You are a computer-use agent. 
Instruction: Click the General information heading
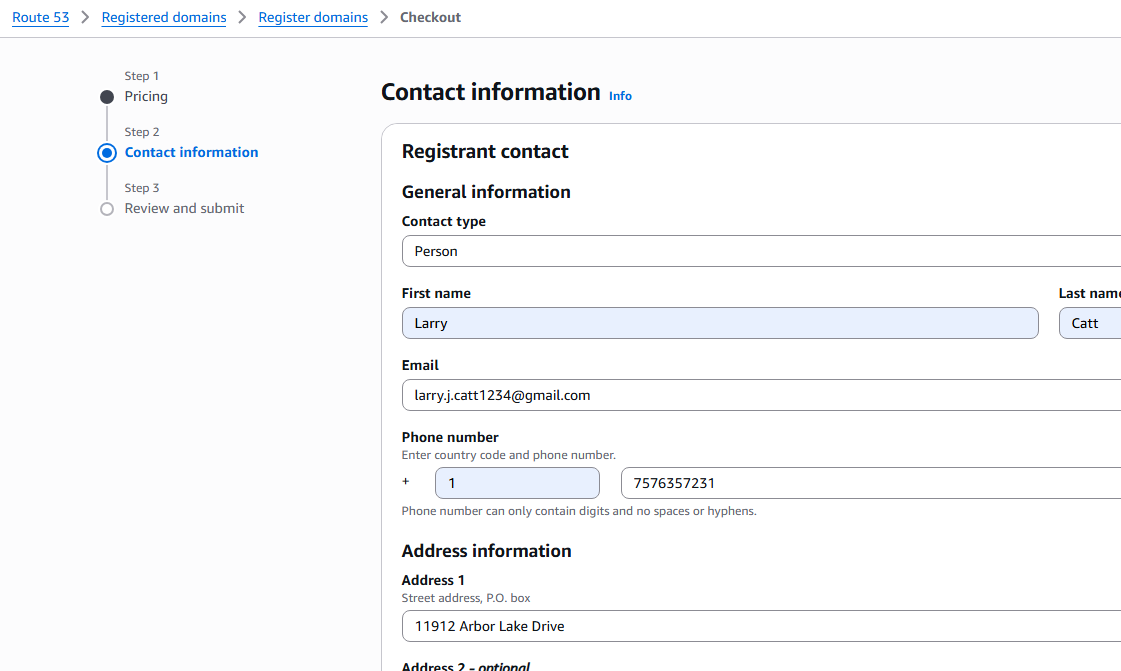[486, 192]
